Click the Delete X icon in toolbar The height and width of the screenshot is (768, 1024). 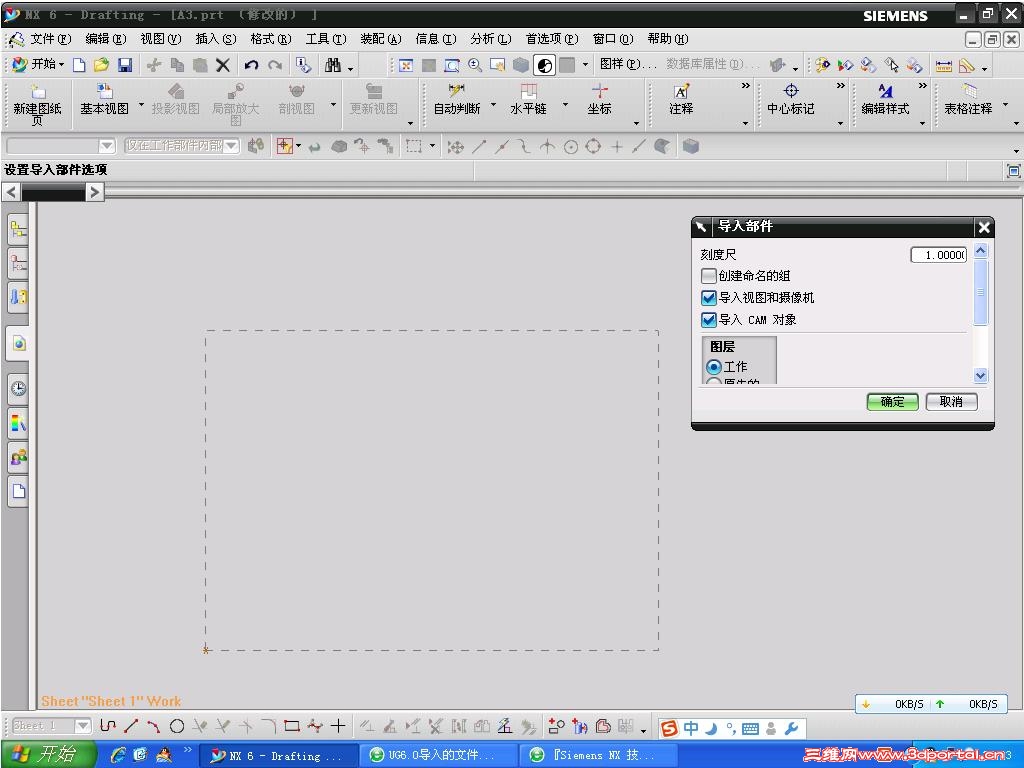(223, 65)
